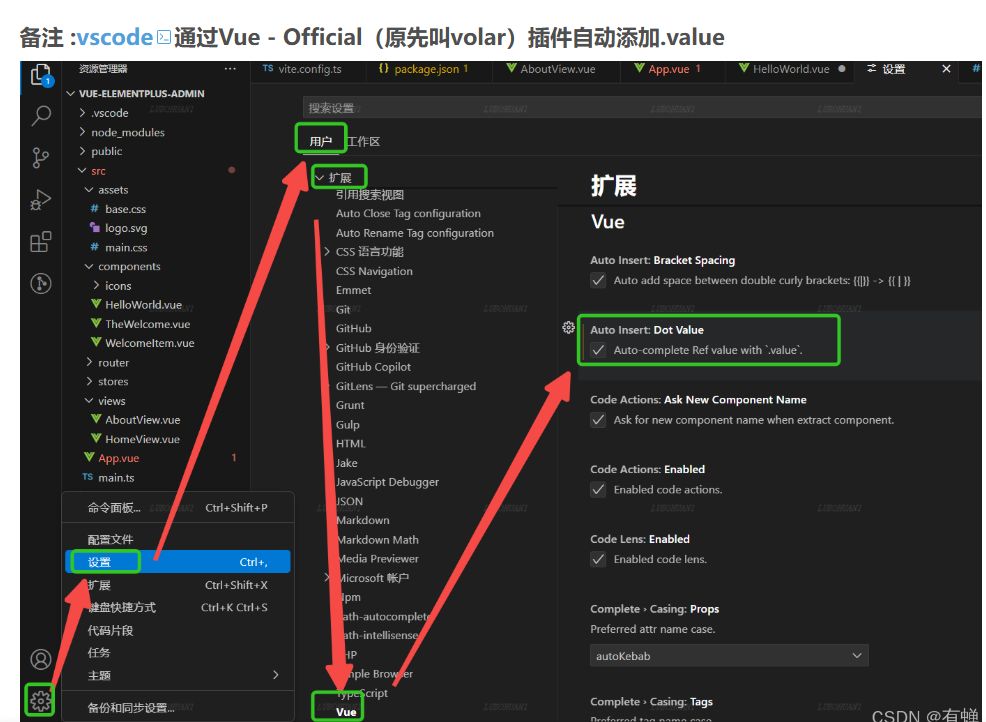
Task: Open main.ts in the explorer tree
Action: pos(116,477)
